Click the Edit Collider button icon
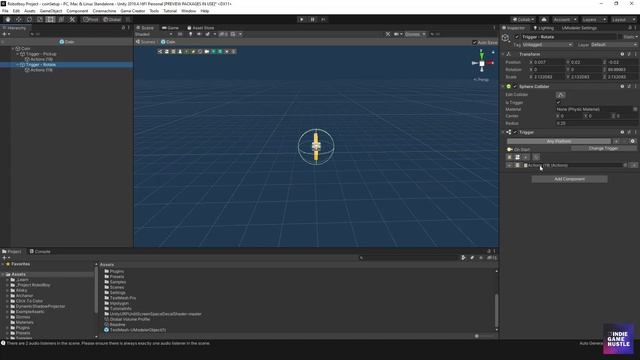 [560, 95]
